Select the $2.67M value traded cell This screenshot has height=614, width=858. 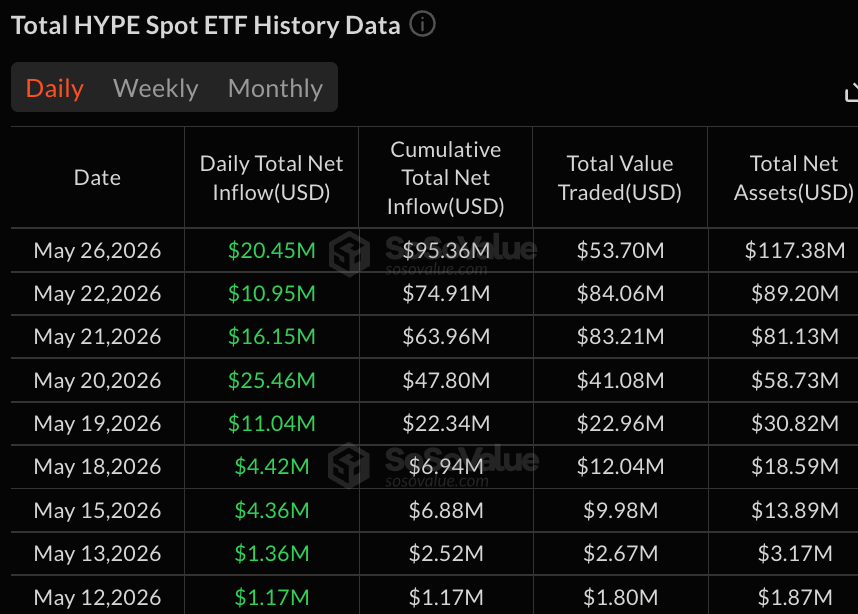(621, 553)
